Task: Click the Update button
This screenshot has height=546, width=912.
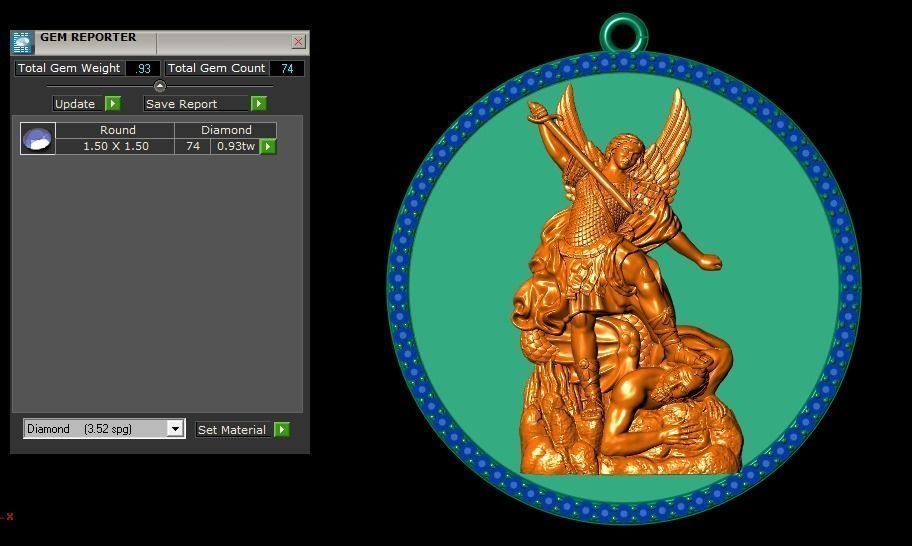Action: [x=78, y=104]
